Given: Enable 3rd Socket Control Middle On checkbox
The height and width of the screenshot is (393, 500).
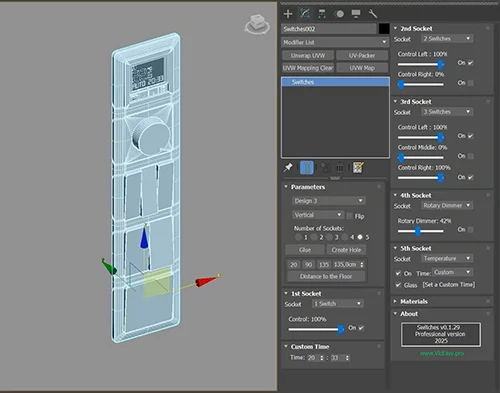Looking at the screenshot, I should pyautogui.click(x=470, y=156).
